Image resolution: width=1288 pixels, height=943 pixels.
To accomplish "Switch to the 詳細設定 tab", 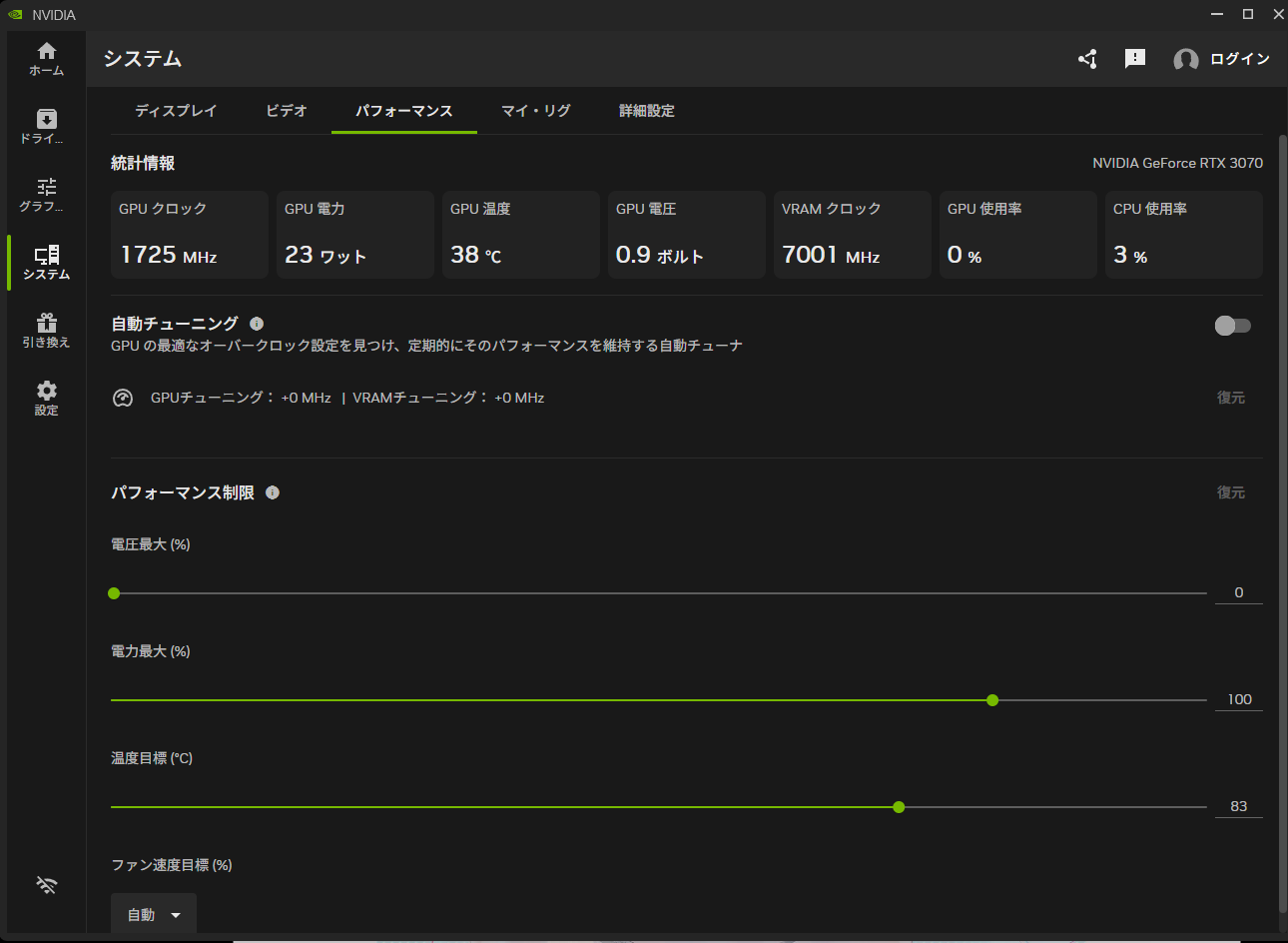I will click(x=647, y=111).
